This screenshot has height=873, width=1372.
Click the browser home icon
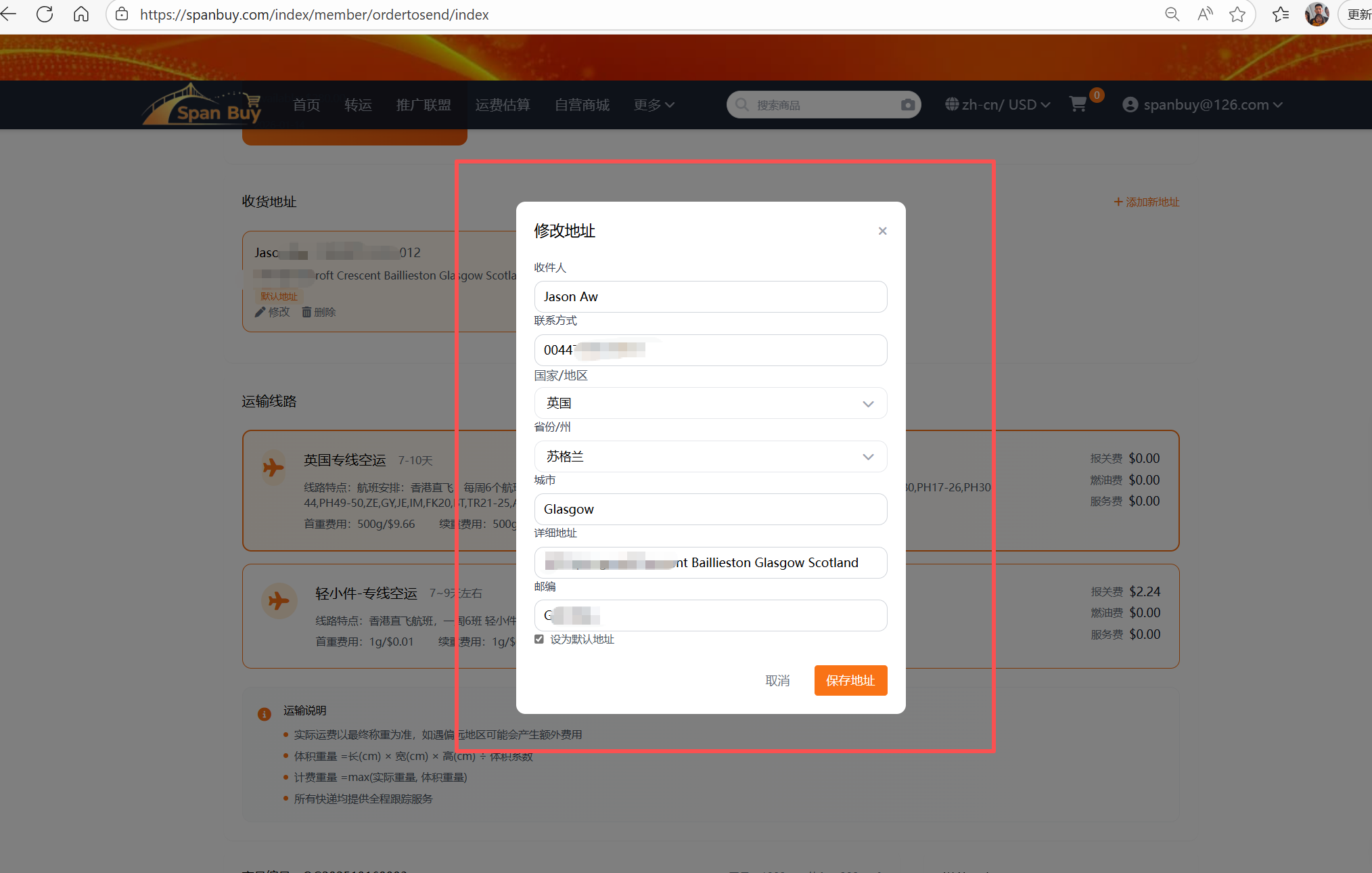tap(81, 14)
